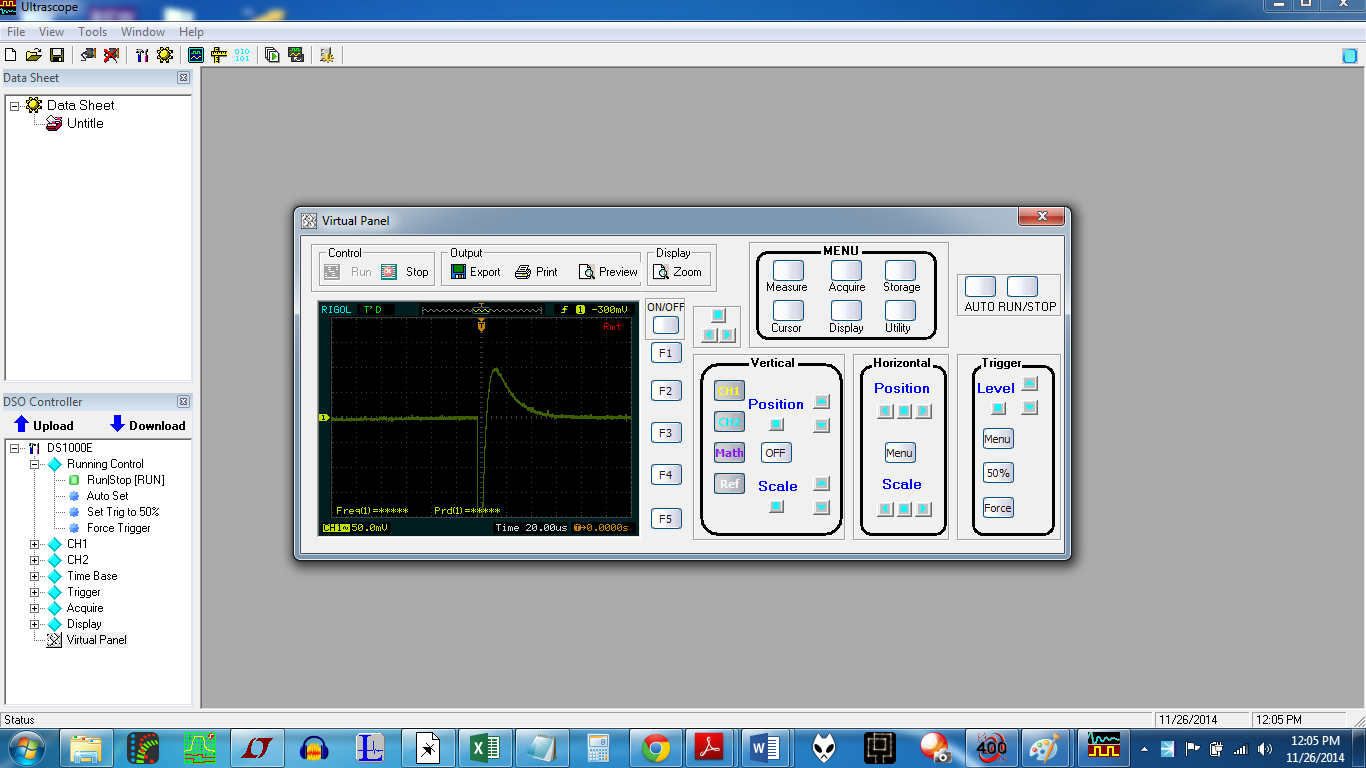Expand the Display tree node

[x=35, y=624]
